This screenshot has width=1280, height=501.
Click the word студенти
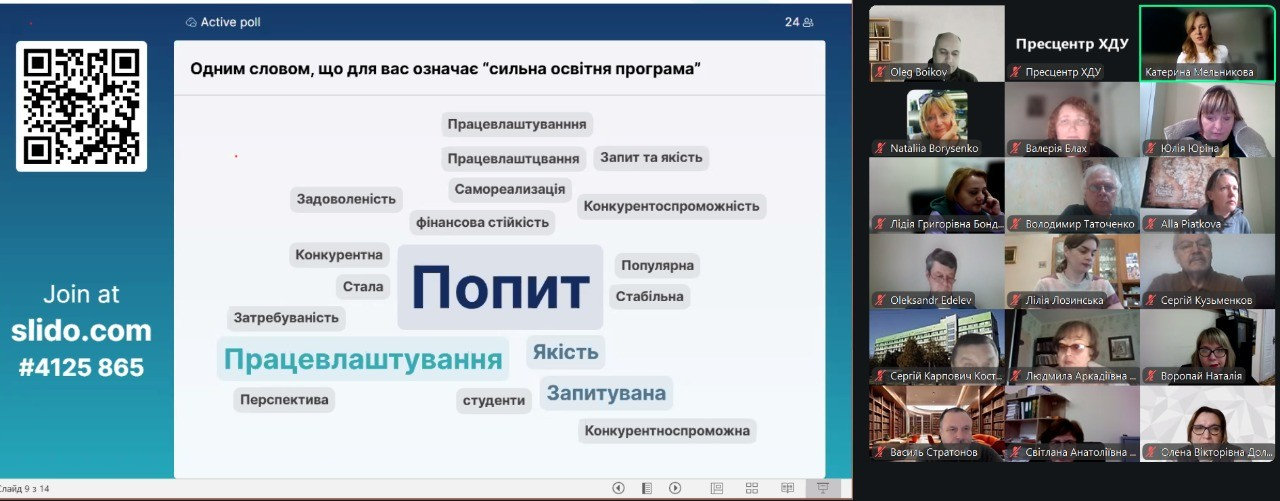[494, 400]
